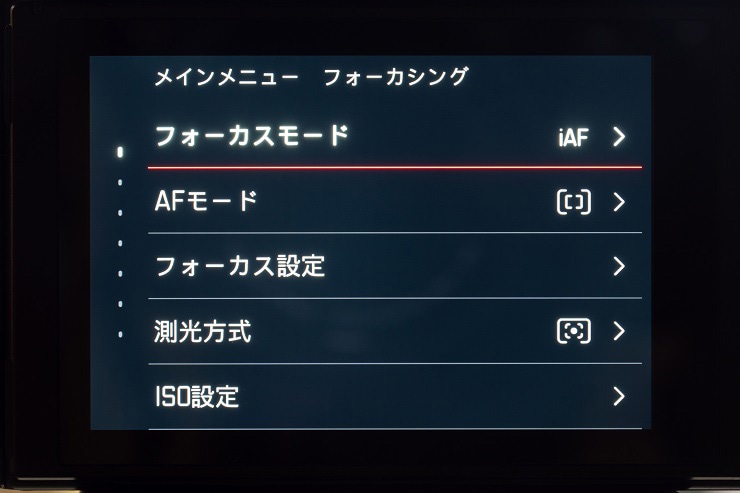Open the フォーカスモード menu row
Image resolution: width=740 pixels, height=493 pixels.
[x=251, y=135]
